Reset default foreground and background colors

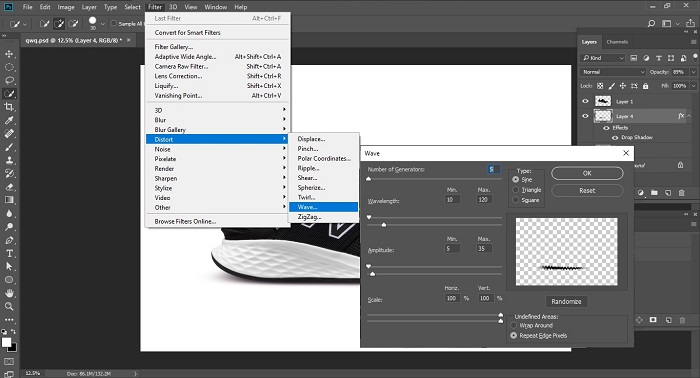click(x=4, y=331)
